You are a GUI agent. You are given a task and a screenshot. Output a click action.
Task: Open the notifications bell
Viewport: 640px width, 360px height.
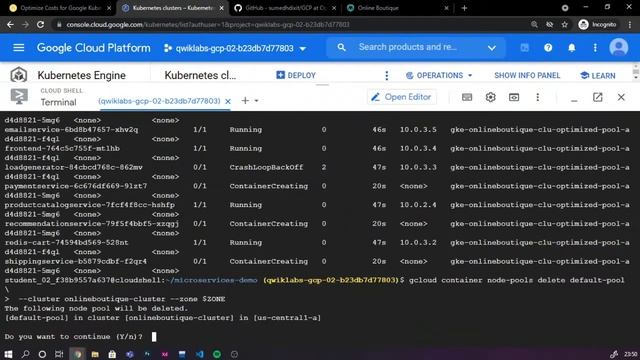click(572, 48)
